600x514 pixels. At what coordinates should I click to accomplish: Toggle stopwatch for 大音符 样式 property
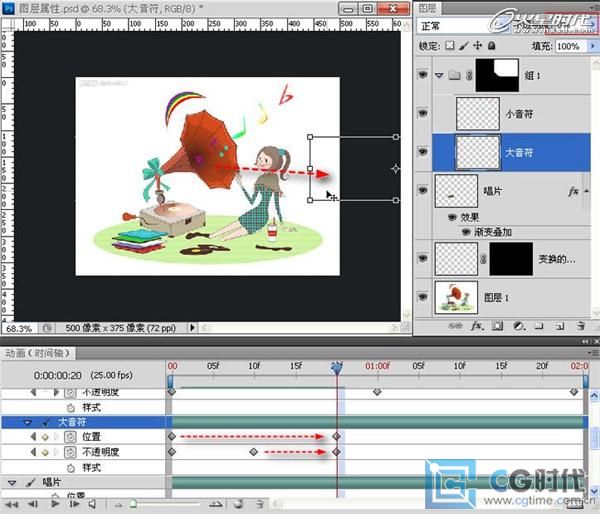pos(70,468)
